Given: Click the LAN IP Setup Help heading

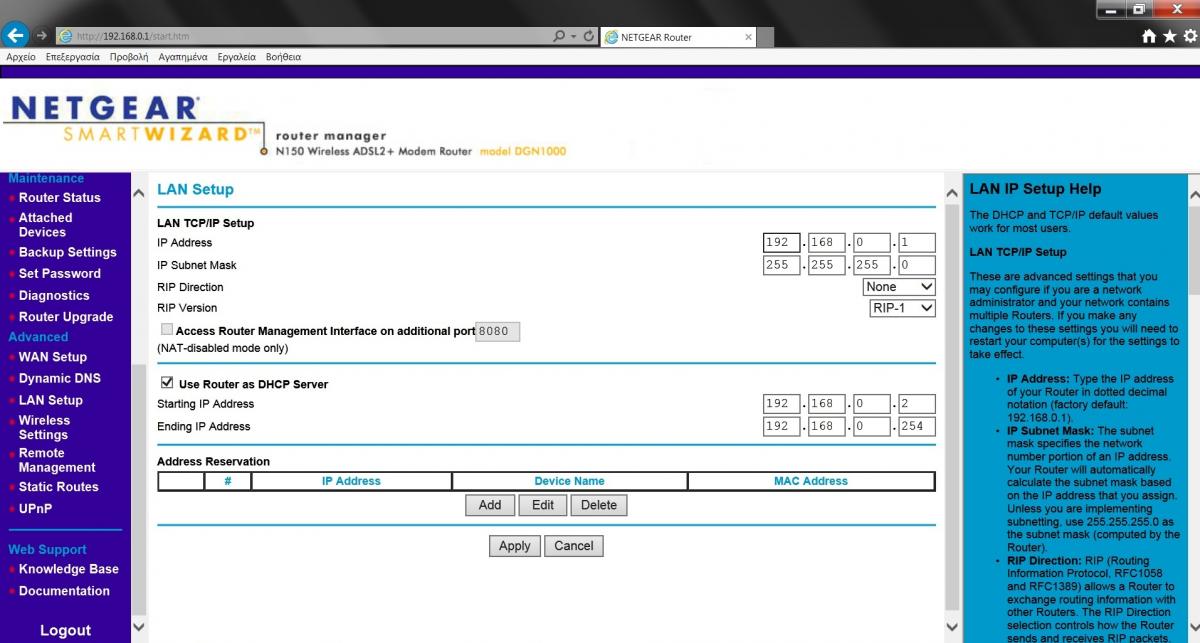Looking at the screenshot, I should (1035, 189).
